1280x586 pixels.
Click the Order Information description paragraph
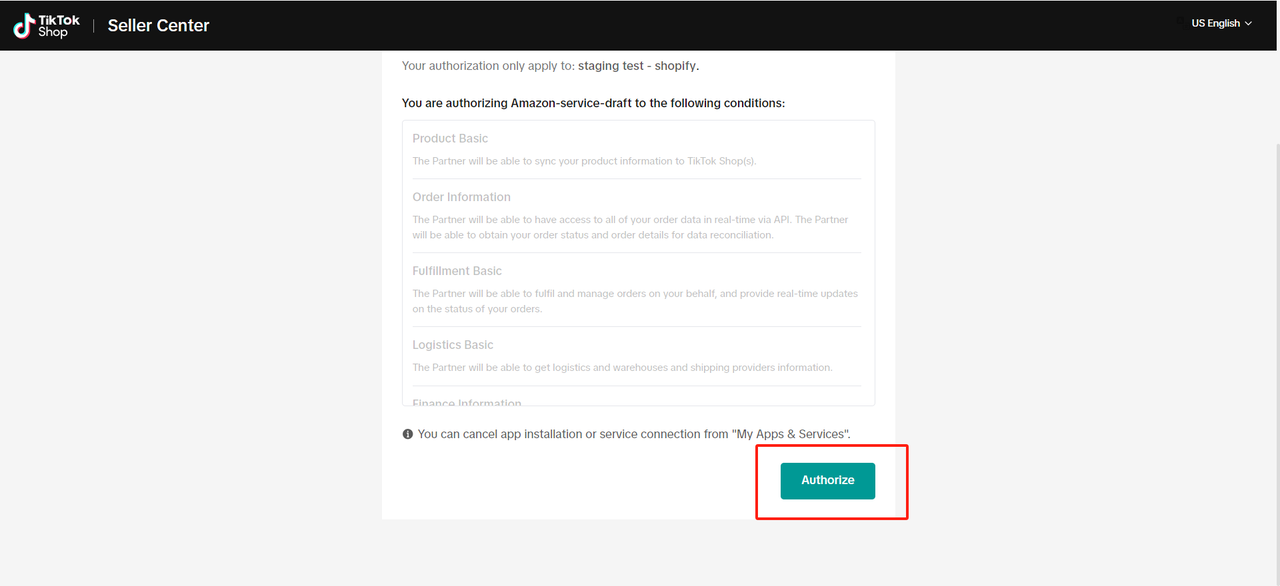[630, 227]
